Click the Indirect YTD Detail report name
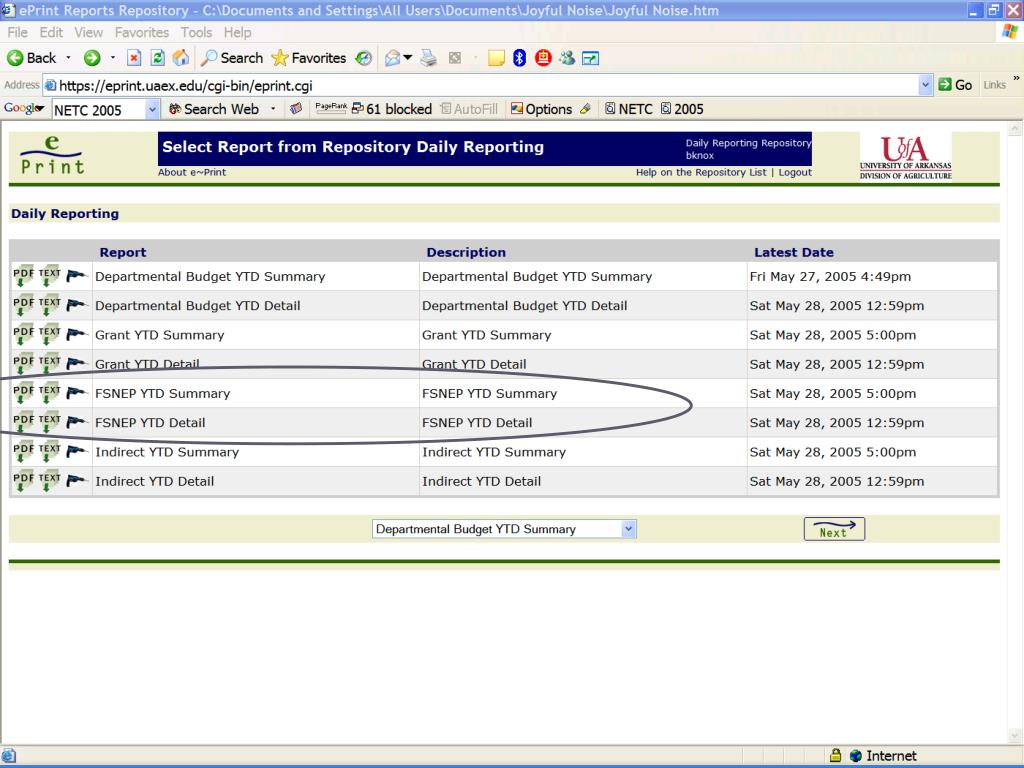1024x768 pixels. point(155,481)
